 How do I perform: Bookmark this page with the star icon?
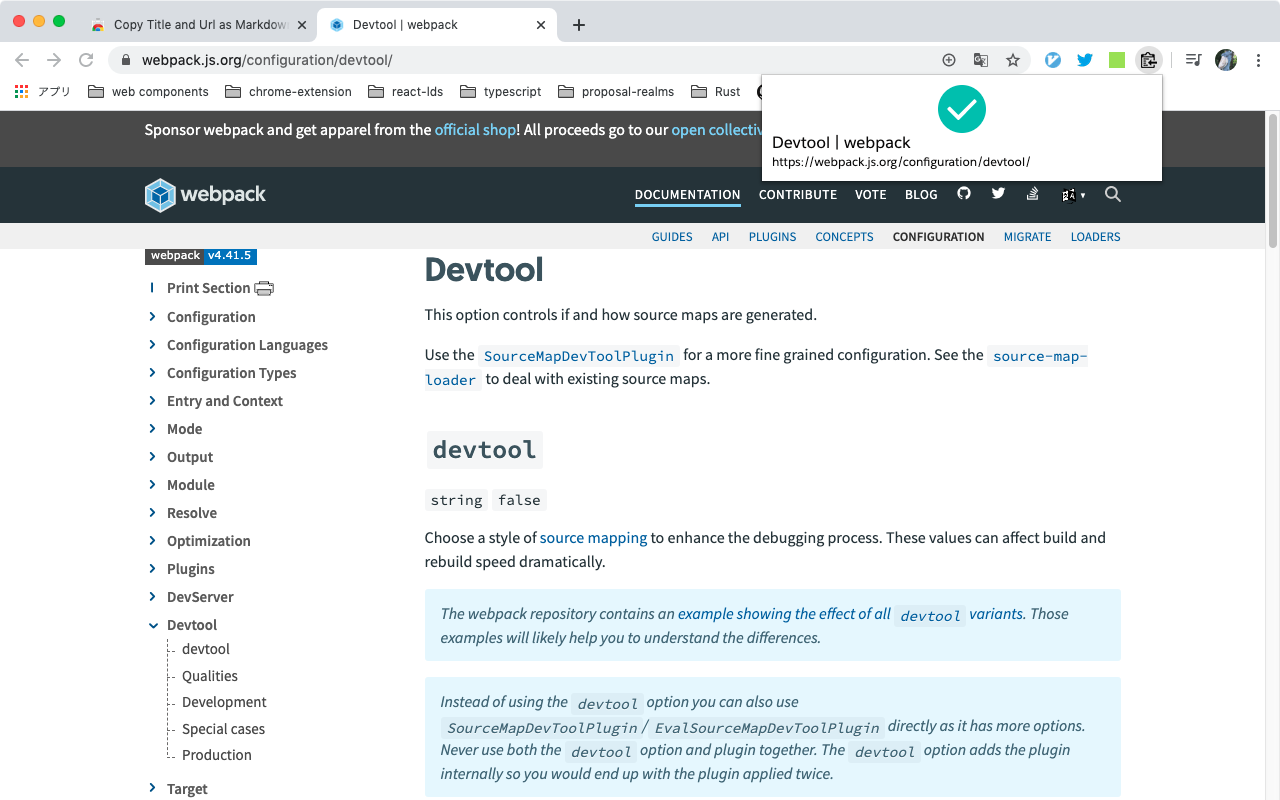point(1013,60)
